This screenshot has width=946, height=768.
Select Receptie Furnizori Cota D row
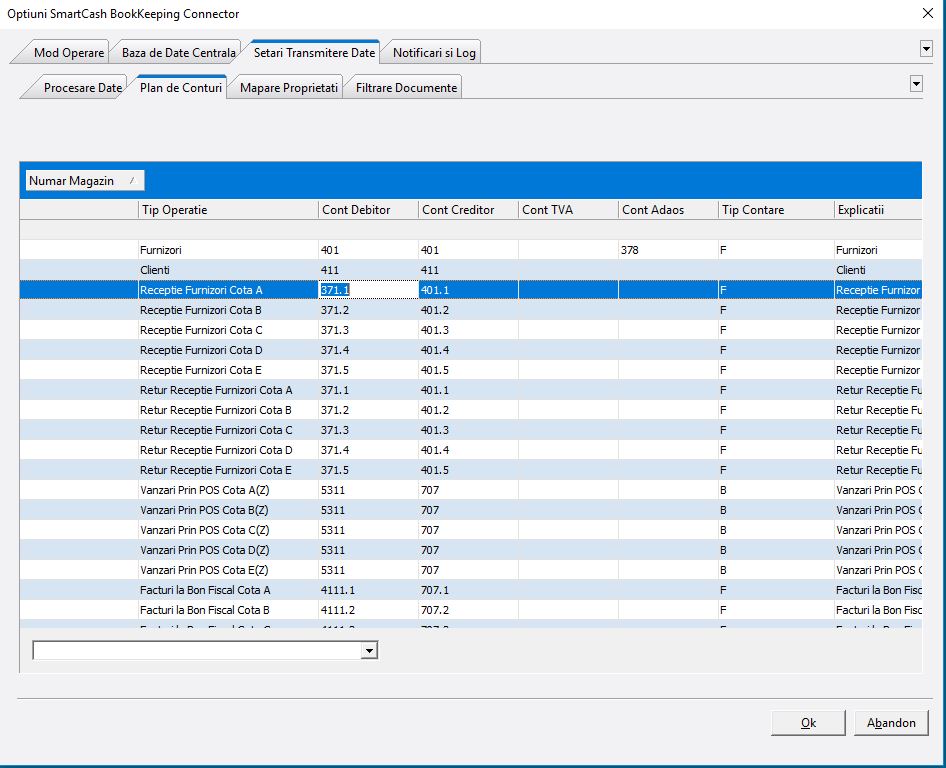[x=471, y=349]
